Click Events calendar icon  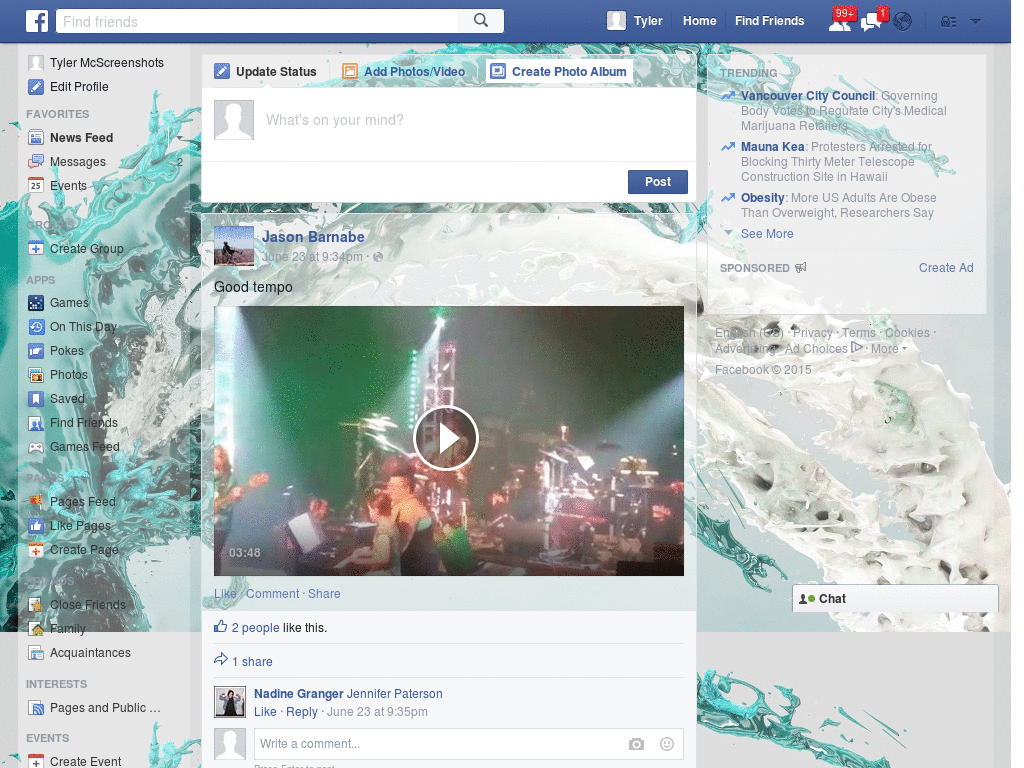(36, 185)
